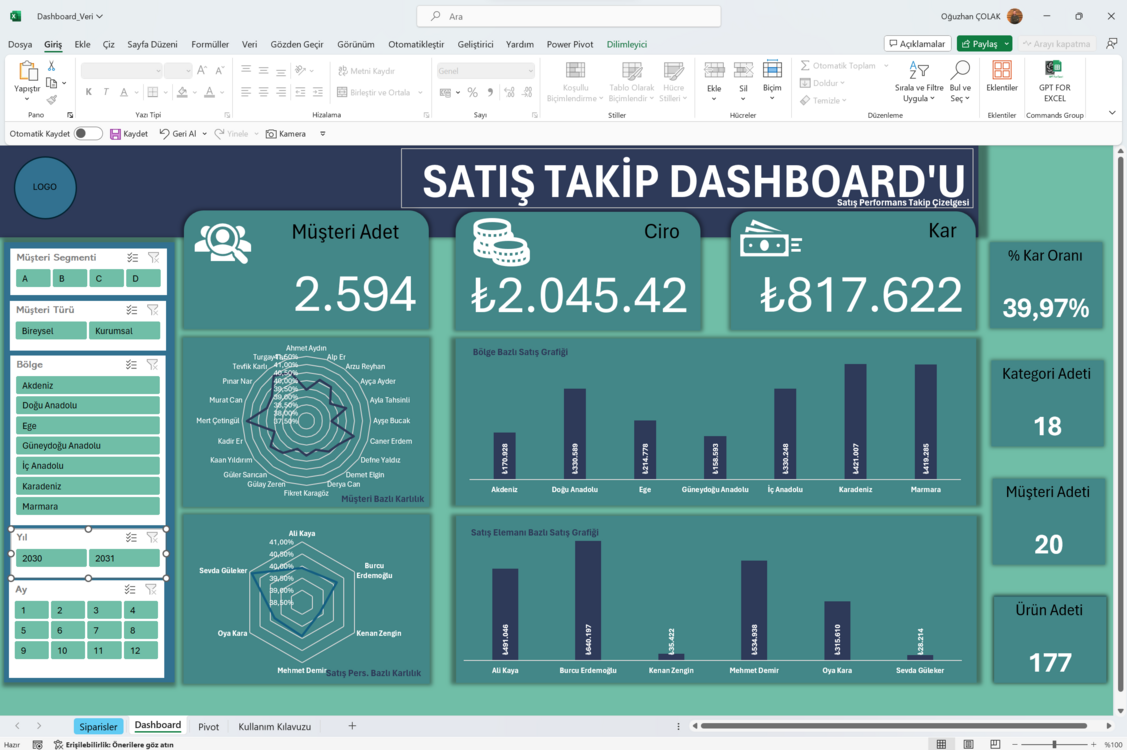
Task: Click in the Ara search box
Action: tap(569, 16)
